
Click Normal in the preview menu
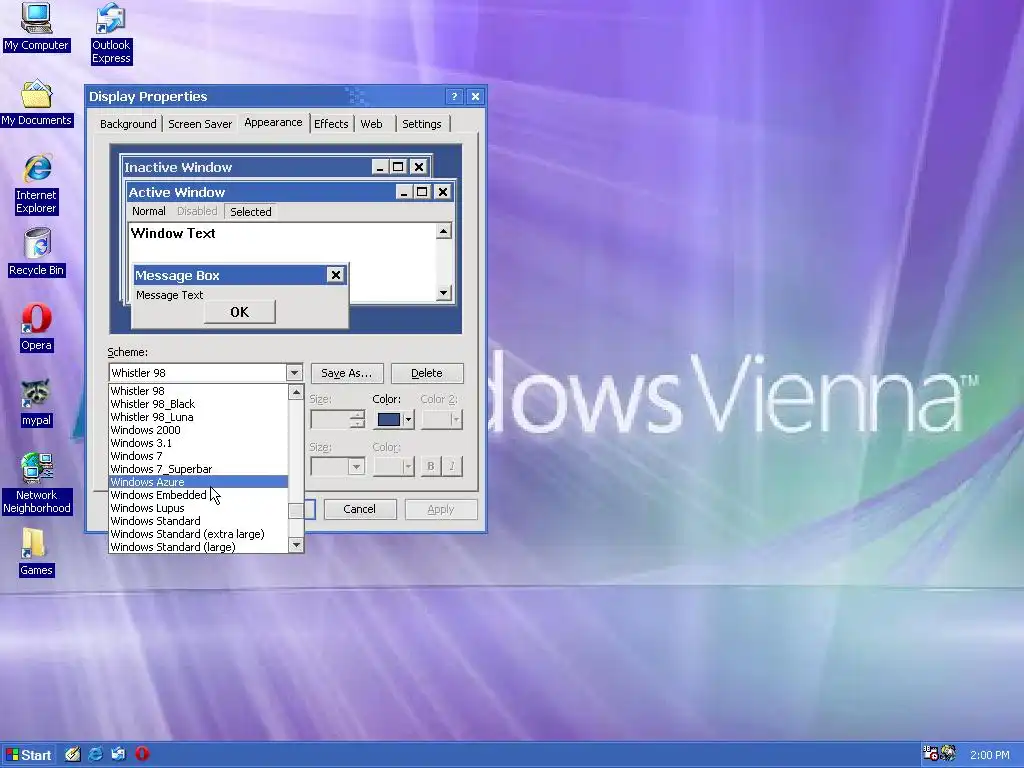pos(148,211)
